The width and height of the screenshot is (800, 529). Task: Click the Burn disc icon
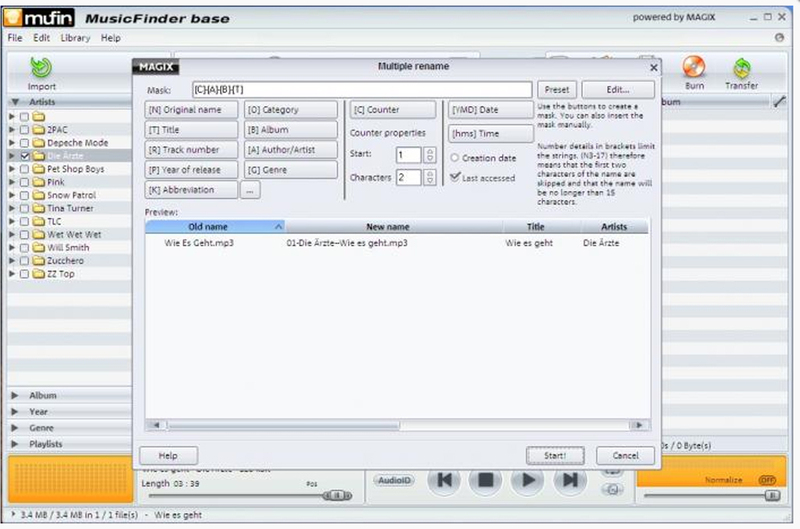[x=694, y=66]
